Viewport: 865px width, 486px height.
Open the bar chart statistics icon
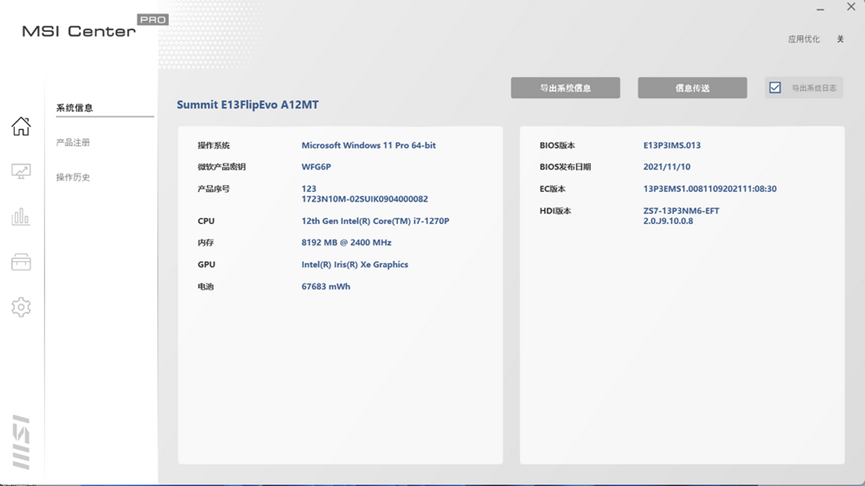21,217
